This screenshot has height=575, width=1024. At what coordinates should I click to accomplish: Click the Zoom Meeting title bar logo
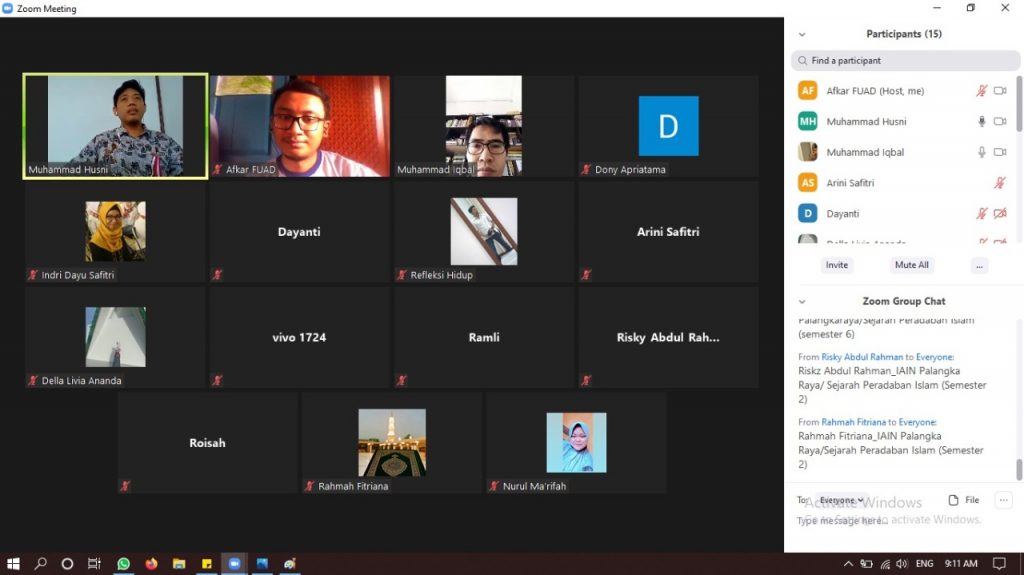(8, 8)
